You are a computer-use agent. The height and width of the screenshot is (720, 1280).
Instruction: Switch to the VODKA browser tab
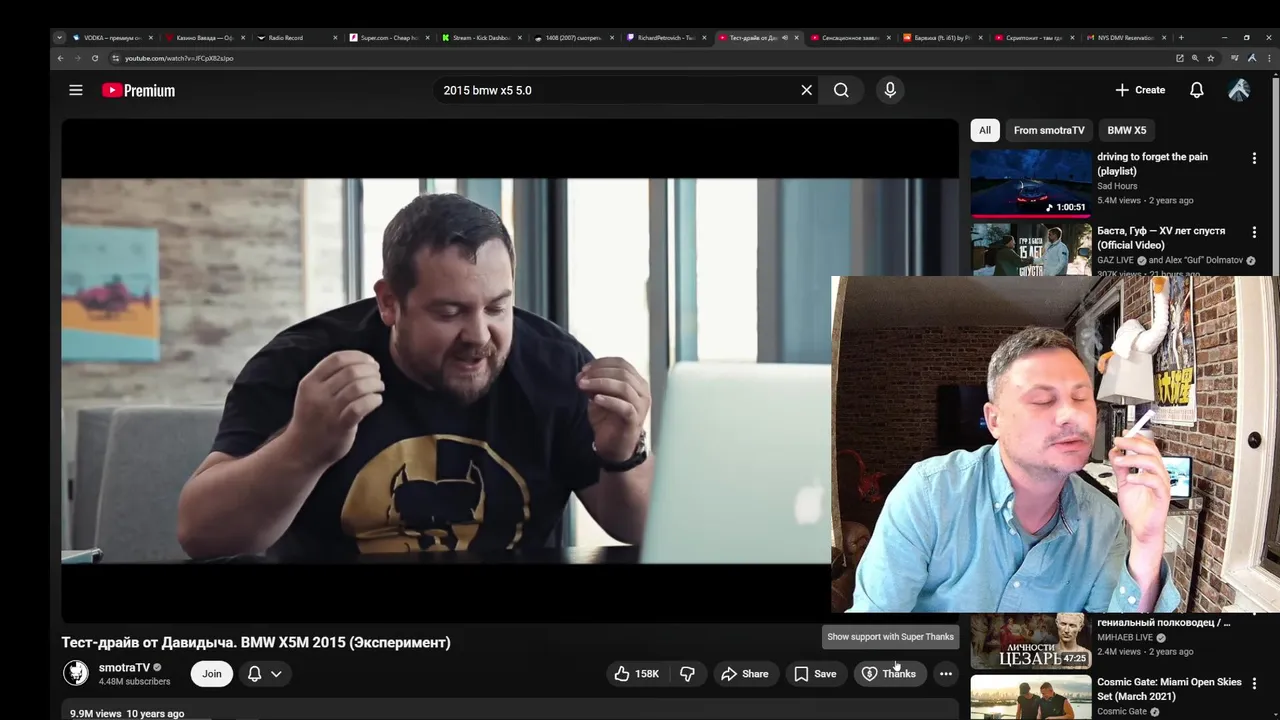click(110, 38)
